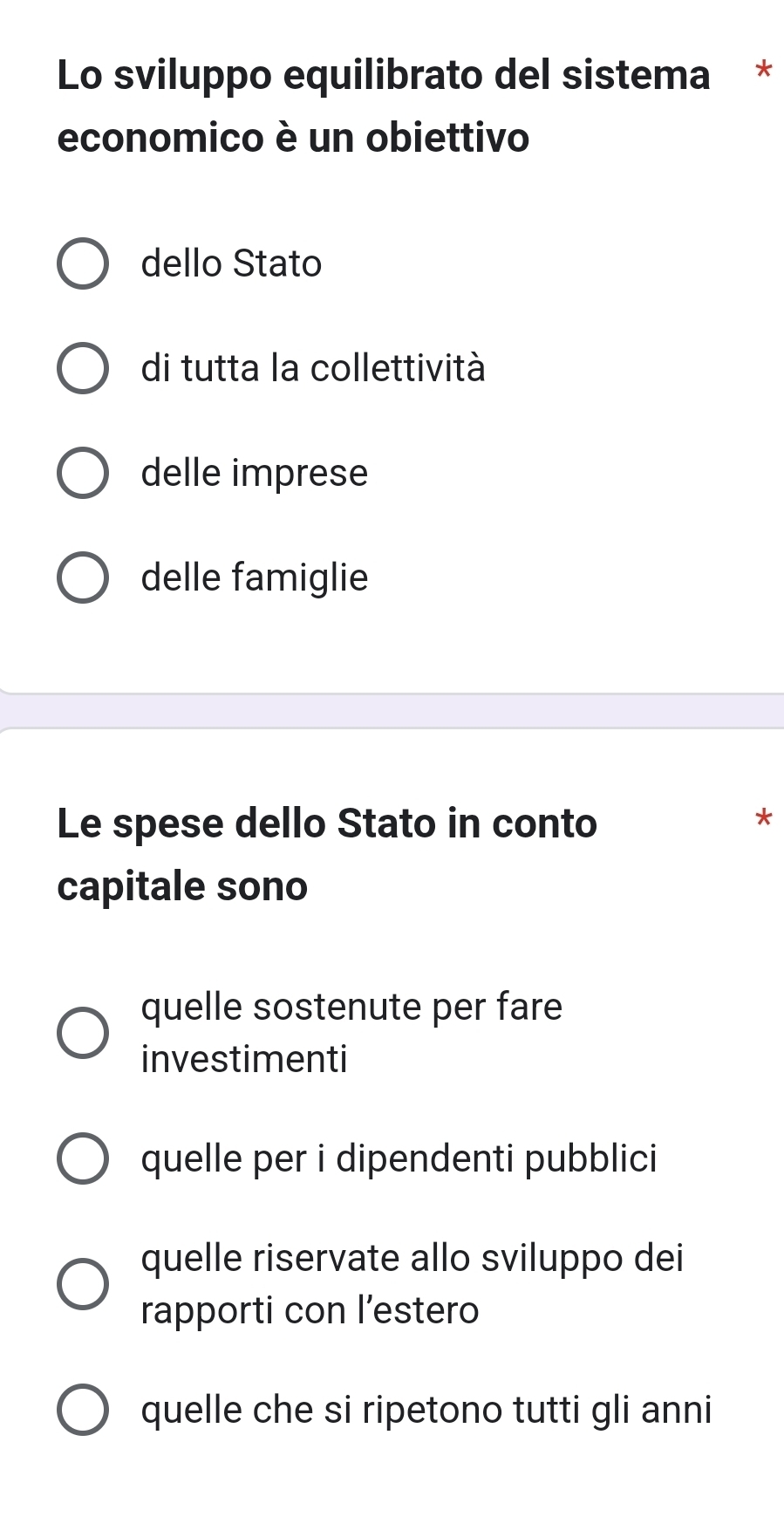Choose the 'di tutta la collettività' radio circle
This screenshot has width=784, height=1517.
(83, 369)
